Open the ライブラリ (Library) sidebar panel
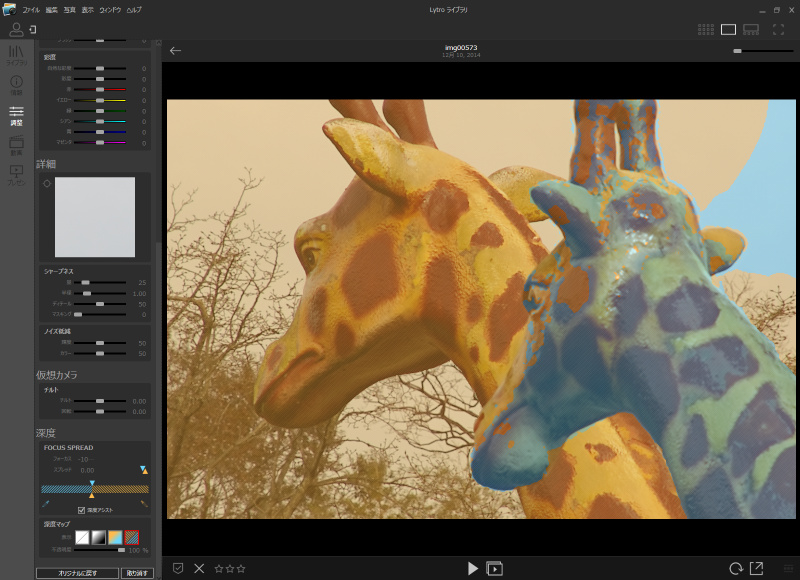 16,56
